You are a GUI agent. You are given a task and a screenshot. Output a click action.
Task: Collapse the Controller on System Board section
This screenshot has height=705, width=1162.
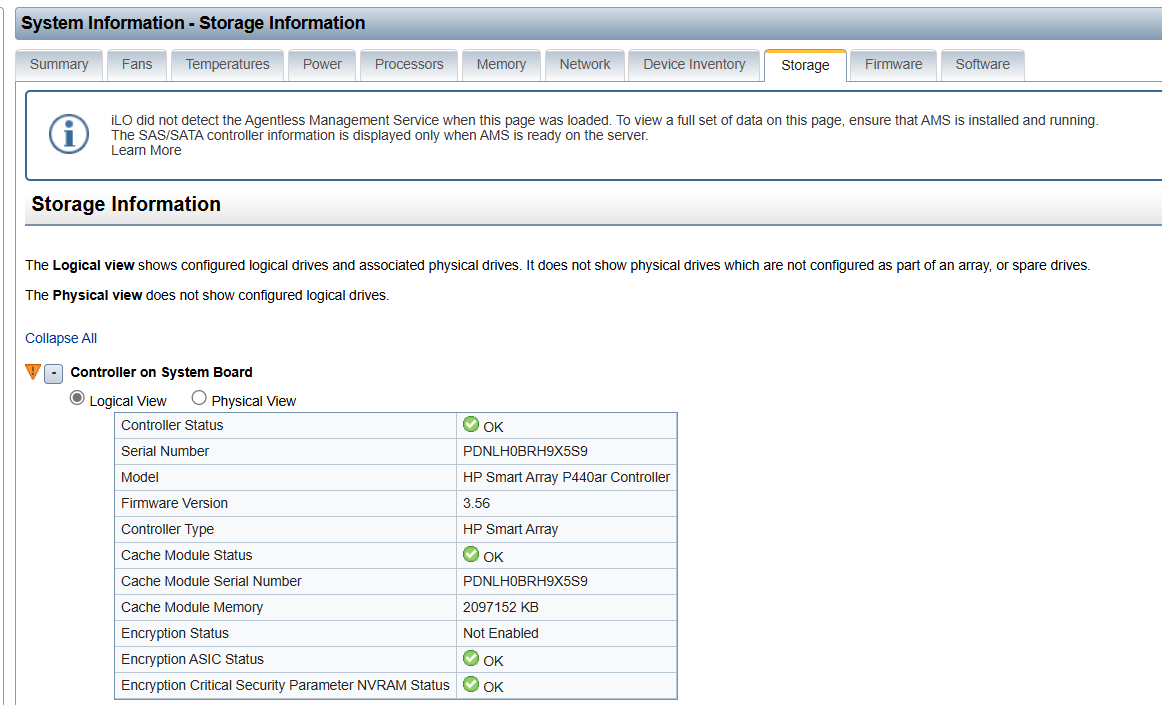coord(54,373)
